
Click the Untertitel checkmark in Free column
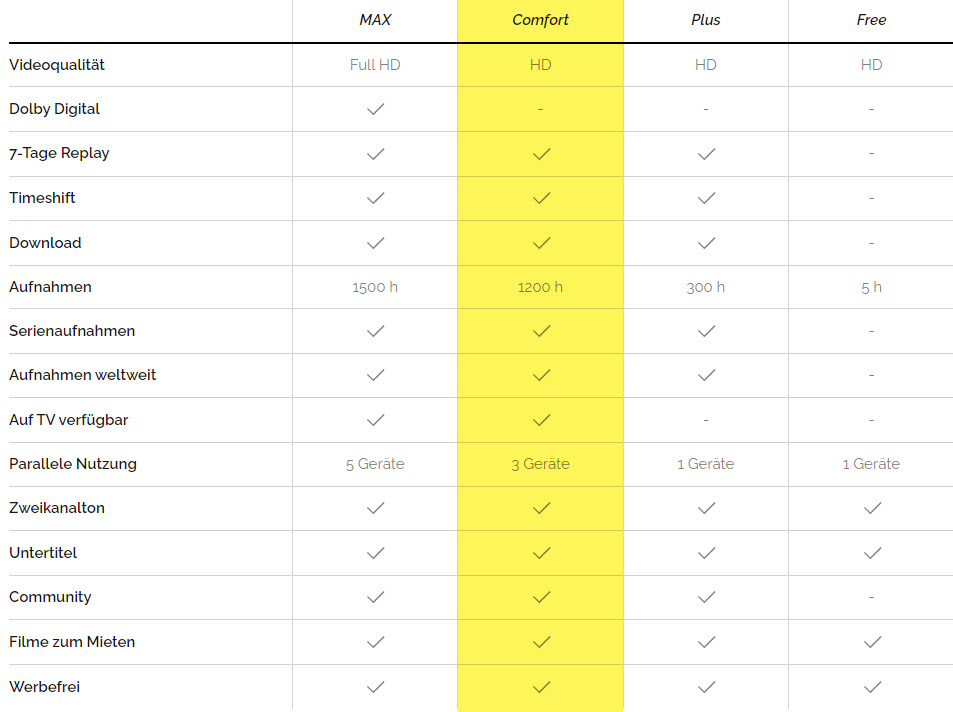click(x=872, y=553)
